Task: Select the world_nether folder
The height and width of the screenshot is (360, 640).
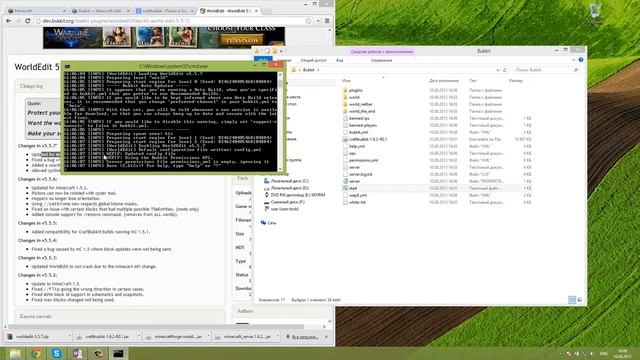Action: click(361, 104)
